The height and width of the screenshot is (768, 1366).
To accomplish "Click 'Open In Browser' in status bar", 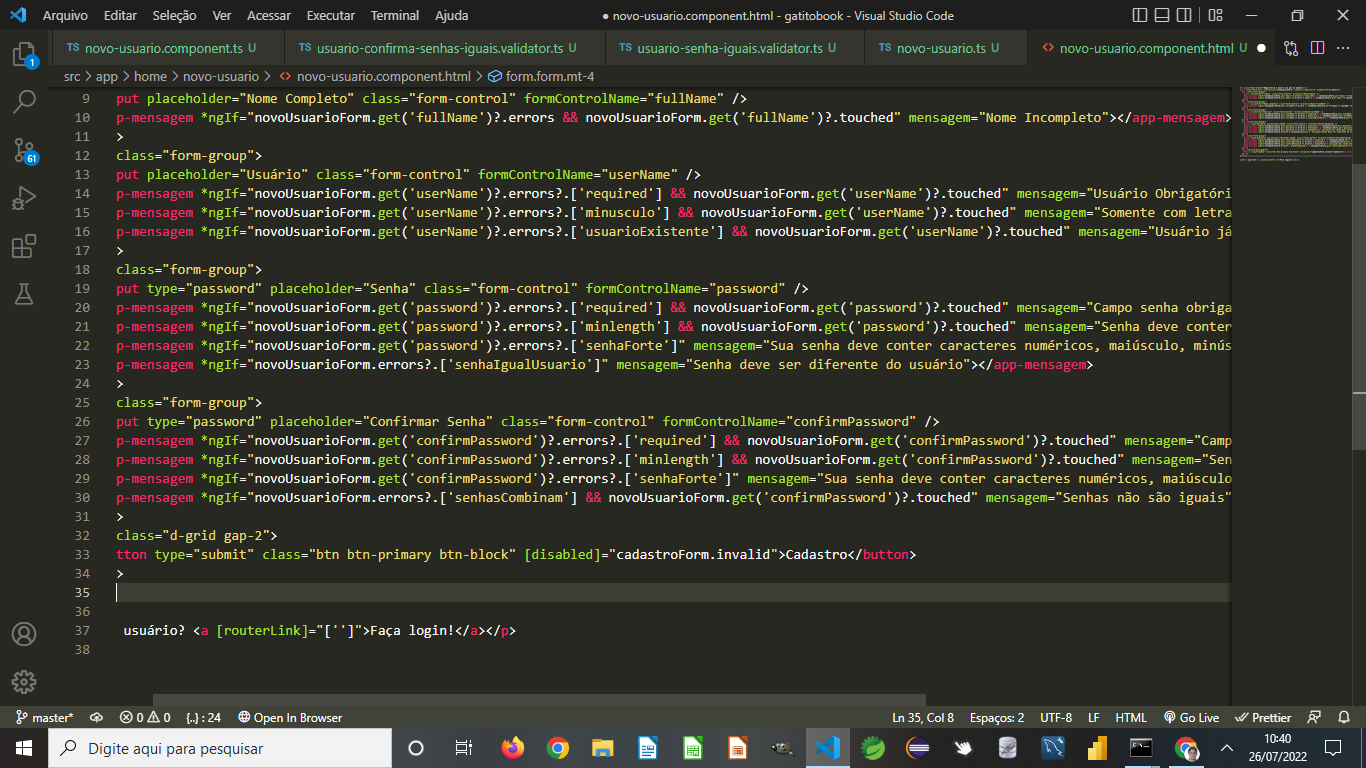I will coord(290,718).
